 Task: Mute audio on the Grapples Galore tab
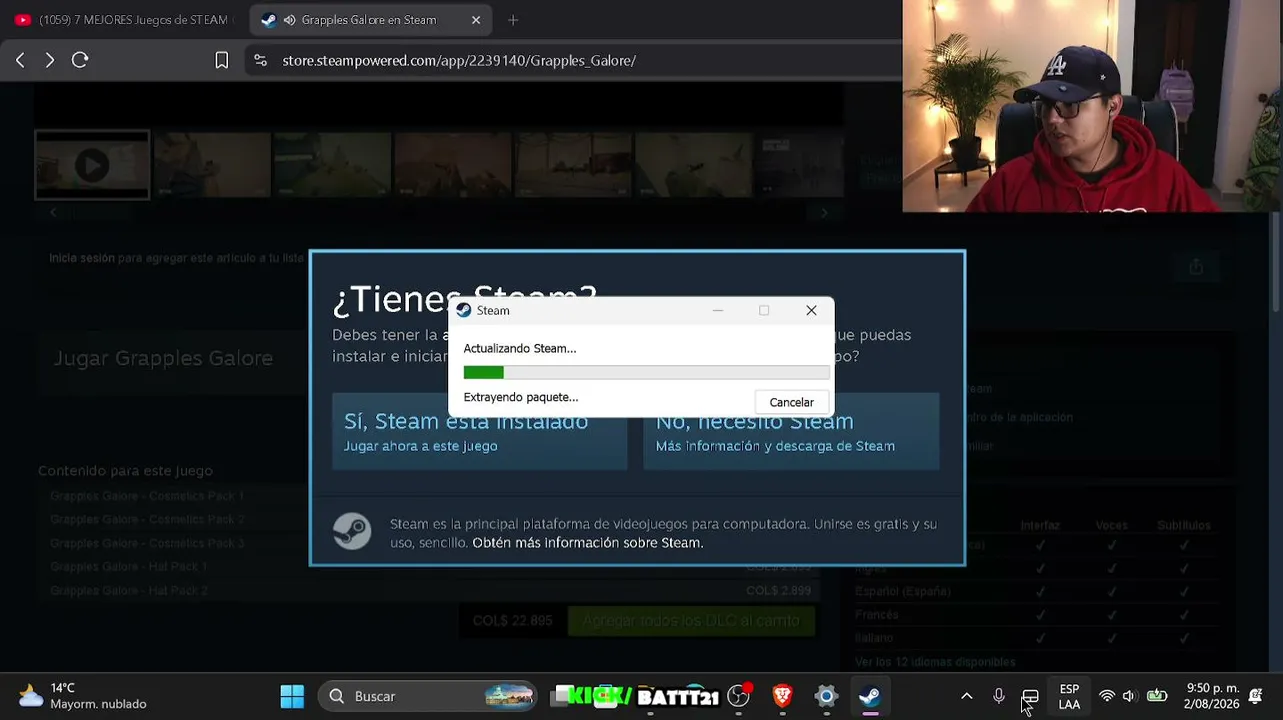pyautogui.click(x=289, y=20)
